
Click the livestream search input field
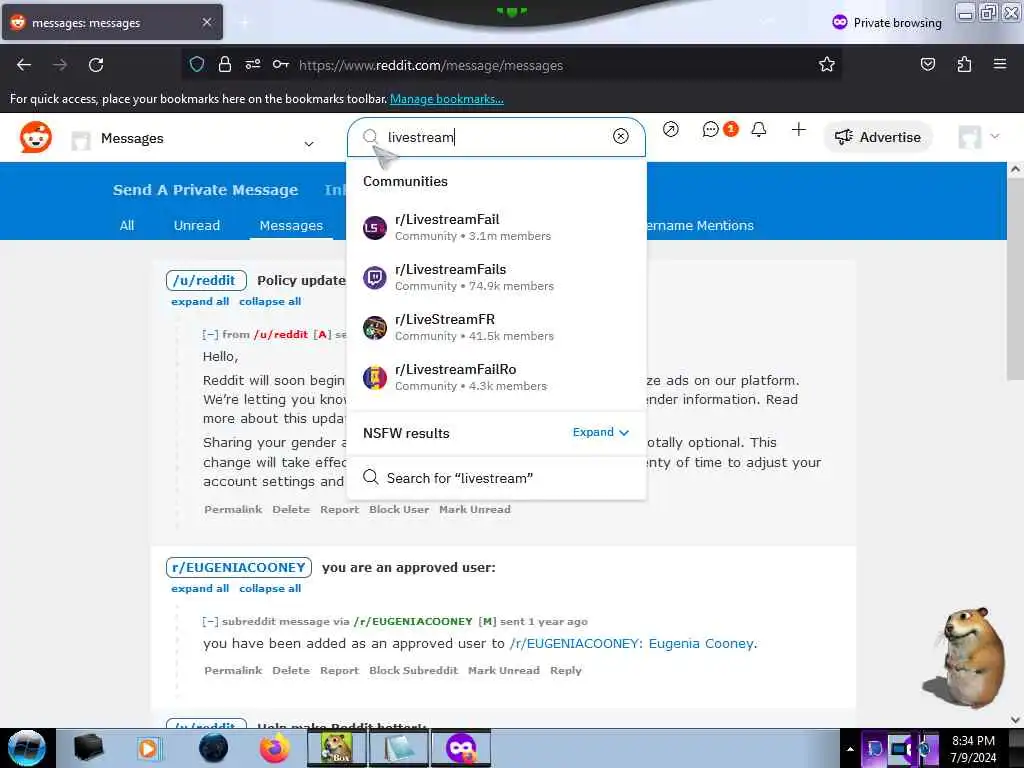[x=496, y=137]
